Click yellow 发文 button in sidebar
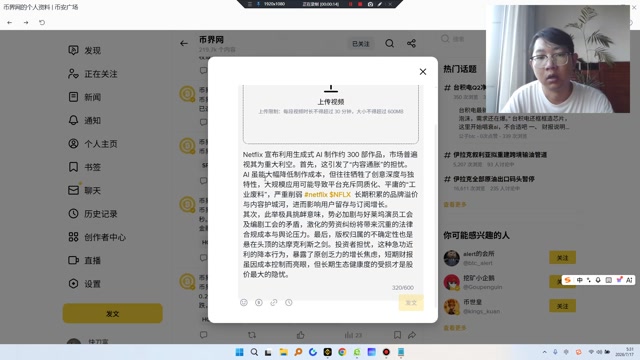 (113, 313)
